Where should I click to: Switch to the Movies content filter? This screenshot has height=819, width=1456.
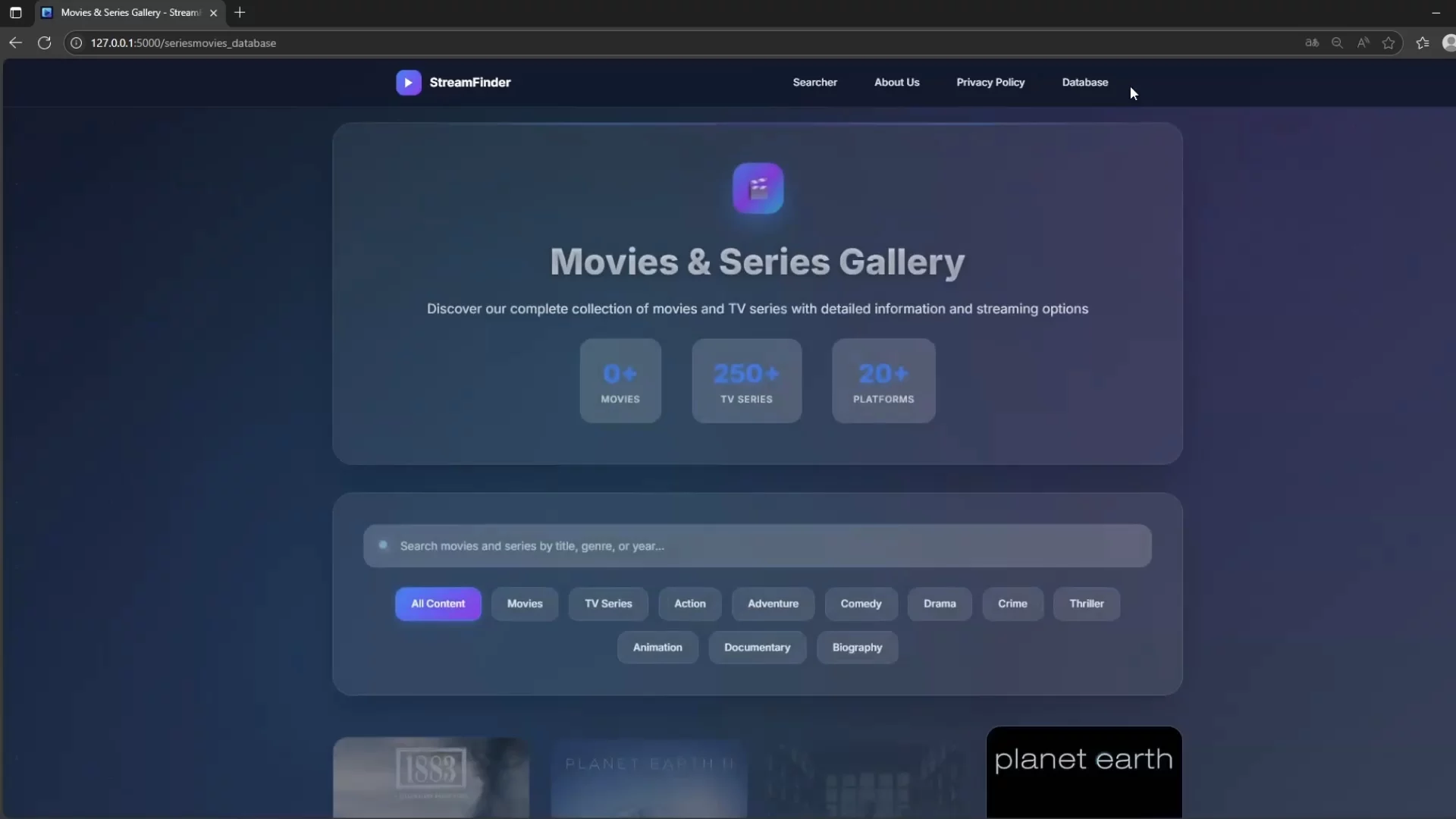pyautogui.click(x=525, y=604)
